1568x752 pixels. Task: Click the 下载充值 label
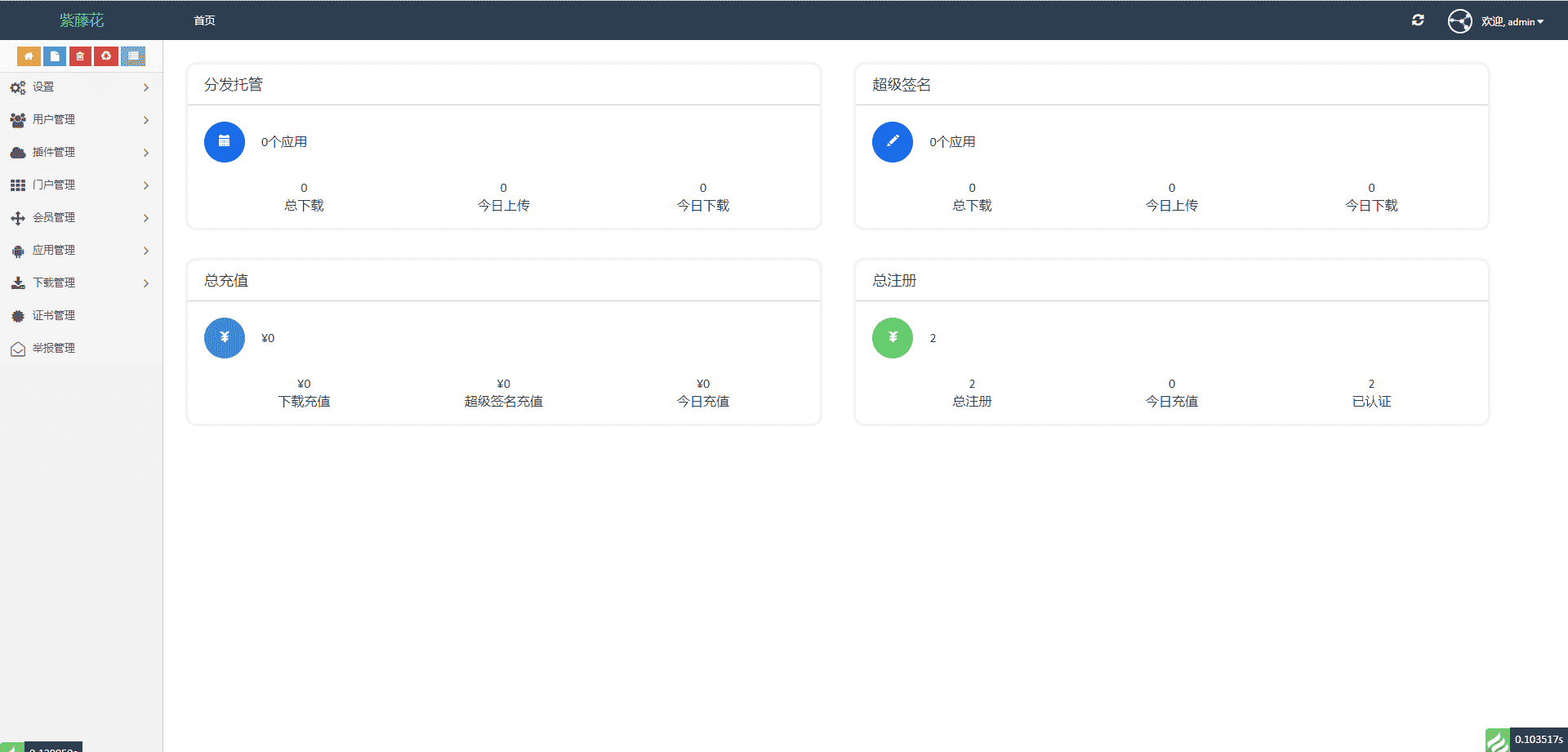click(304, 402)
